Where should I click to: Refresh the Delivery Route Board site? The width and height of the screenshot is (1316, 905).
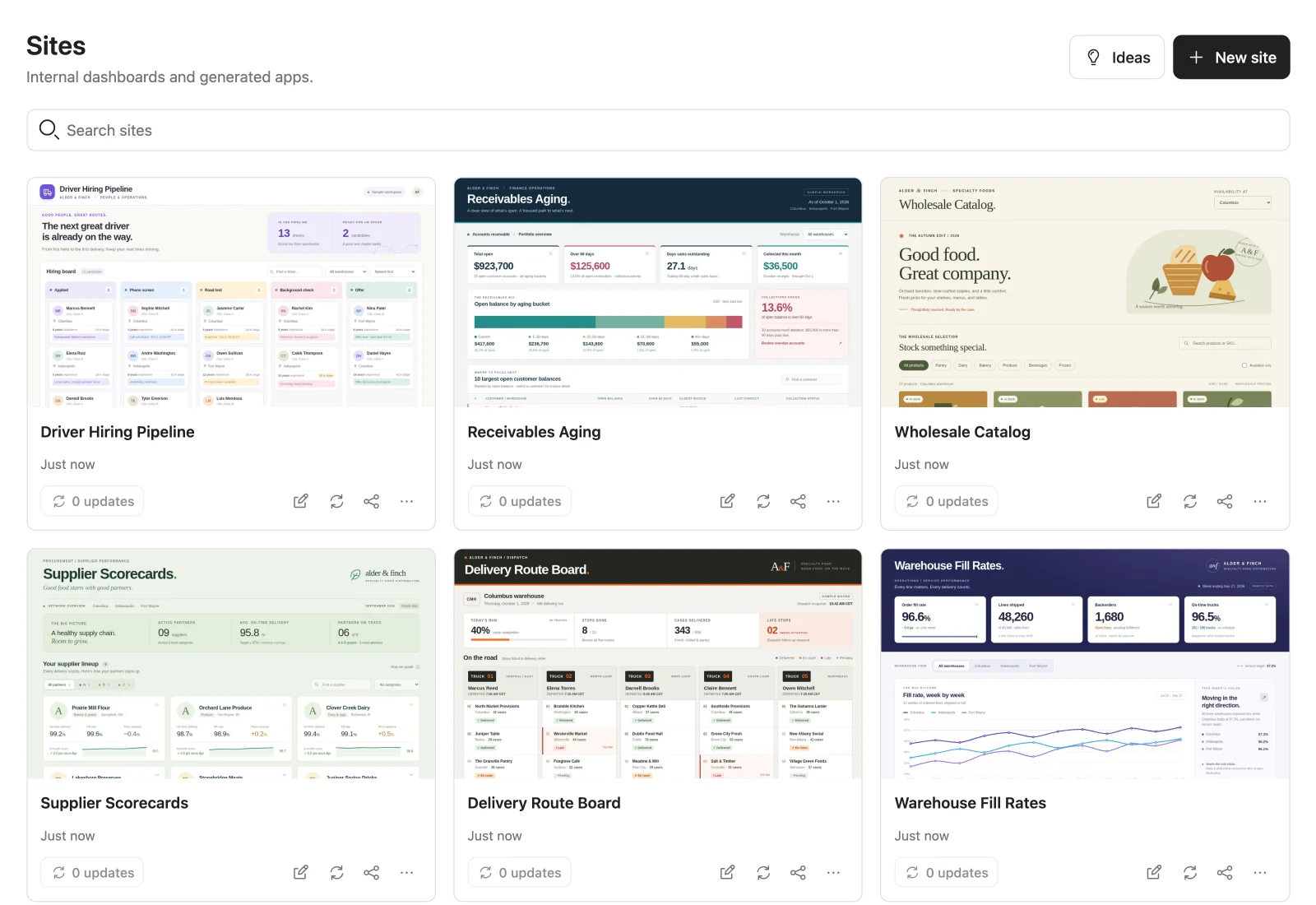763,872
